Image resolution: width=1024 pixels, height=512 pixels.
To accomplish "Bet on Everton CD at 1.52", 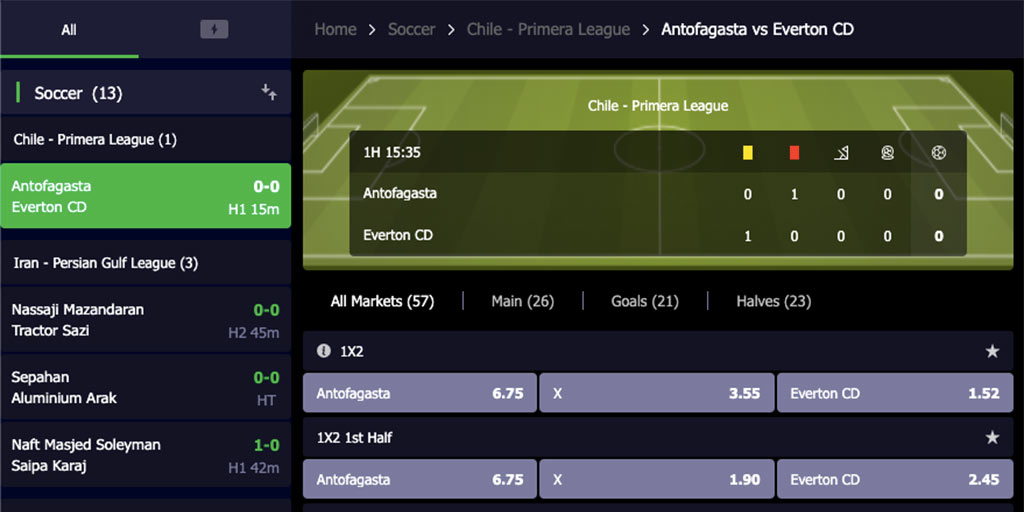I will point(895,393).
